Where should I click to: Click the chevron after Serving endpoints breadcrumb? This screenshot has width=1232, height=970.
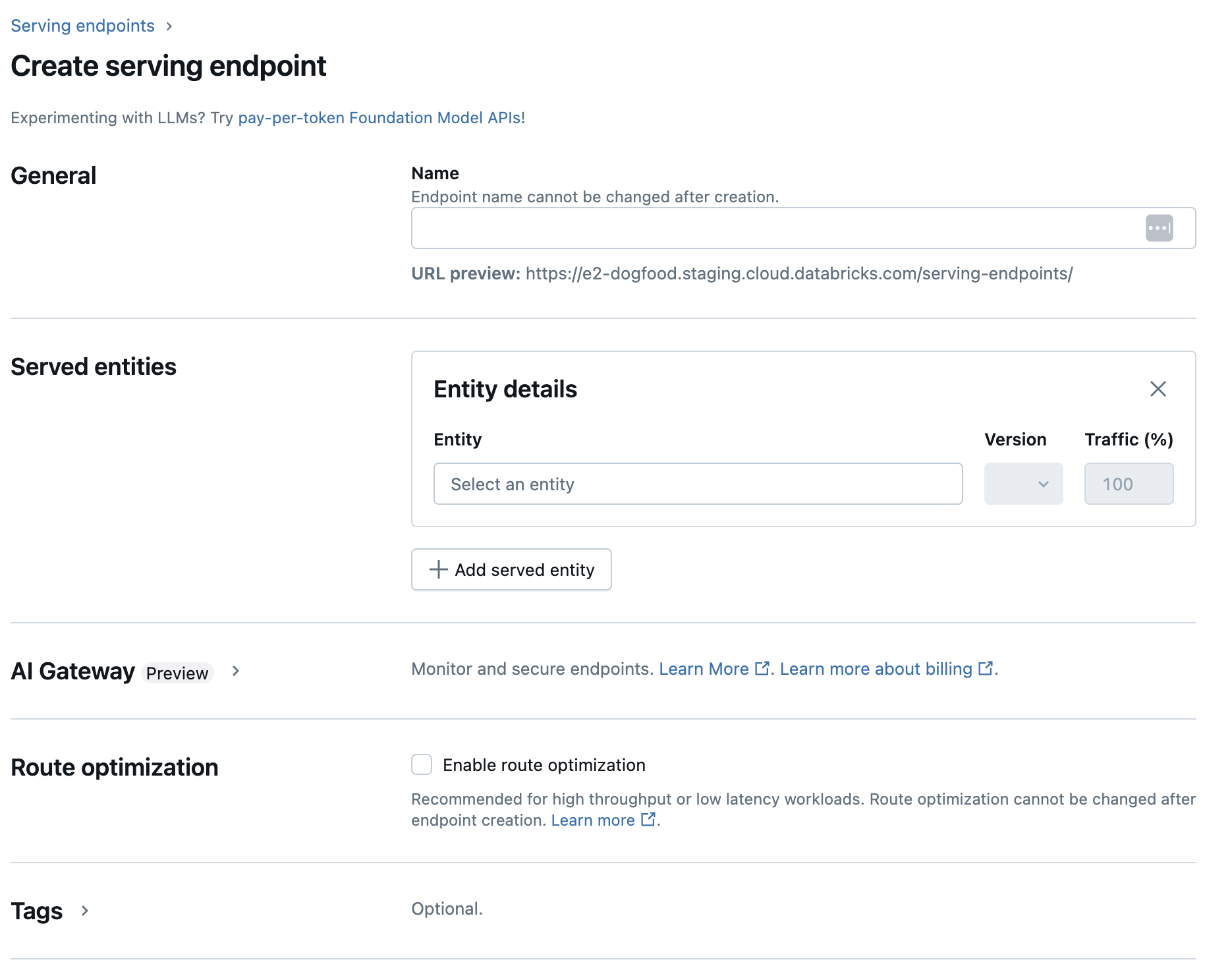coord(169,26)
